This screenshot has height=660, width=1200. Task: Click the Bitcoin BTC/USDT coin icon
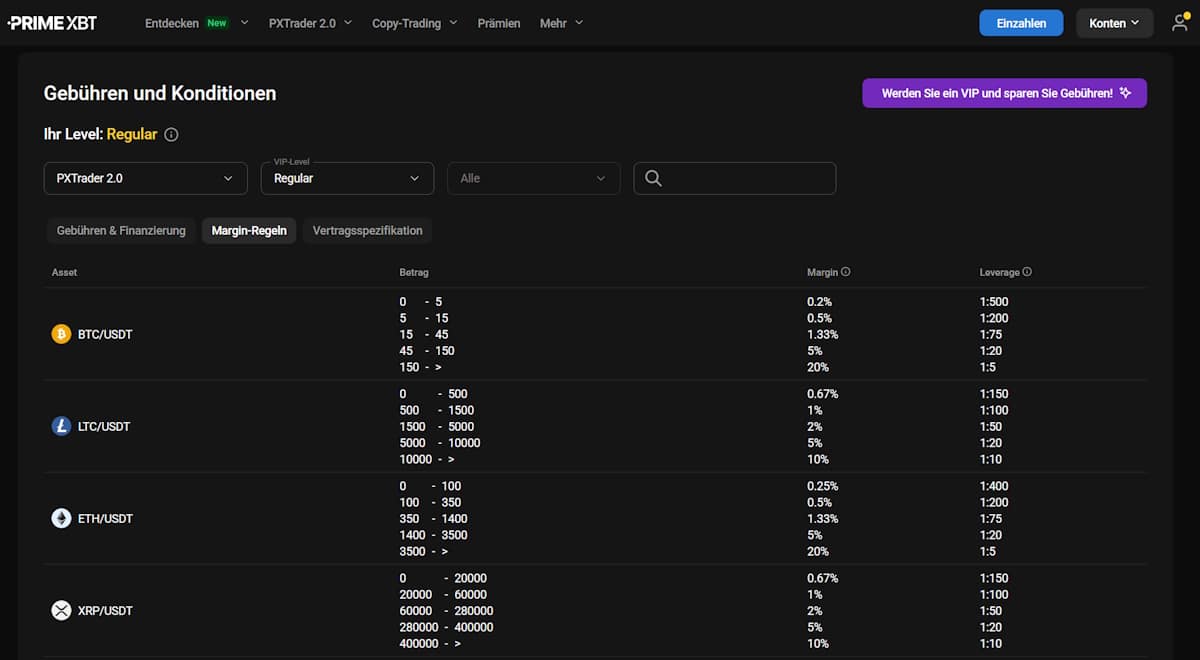point(61,334)
